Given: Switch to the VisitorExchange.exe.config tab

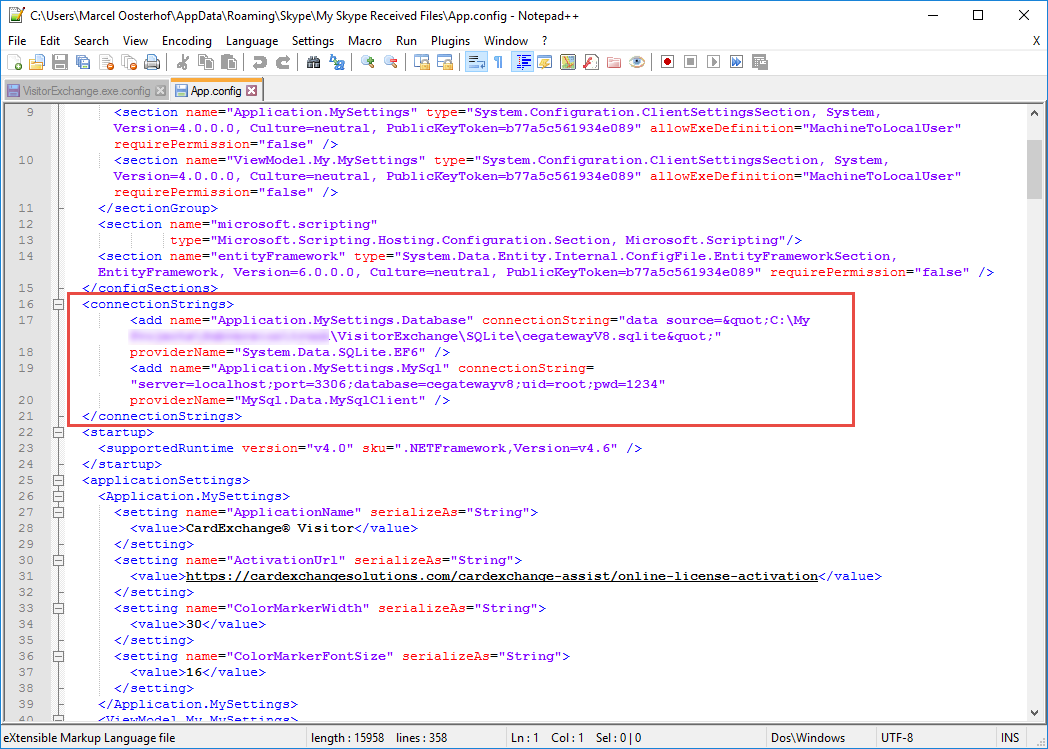Looking at the screenshot, I should (x=86, y=91).
